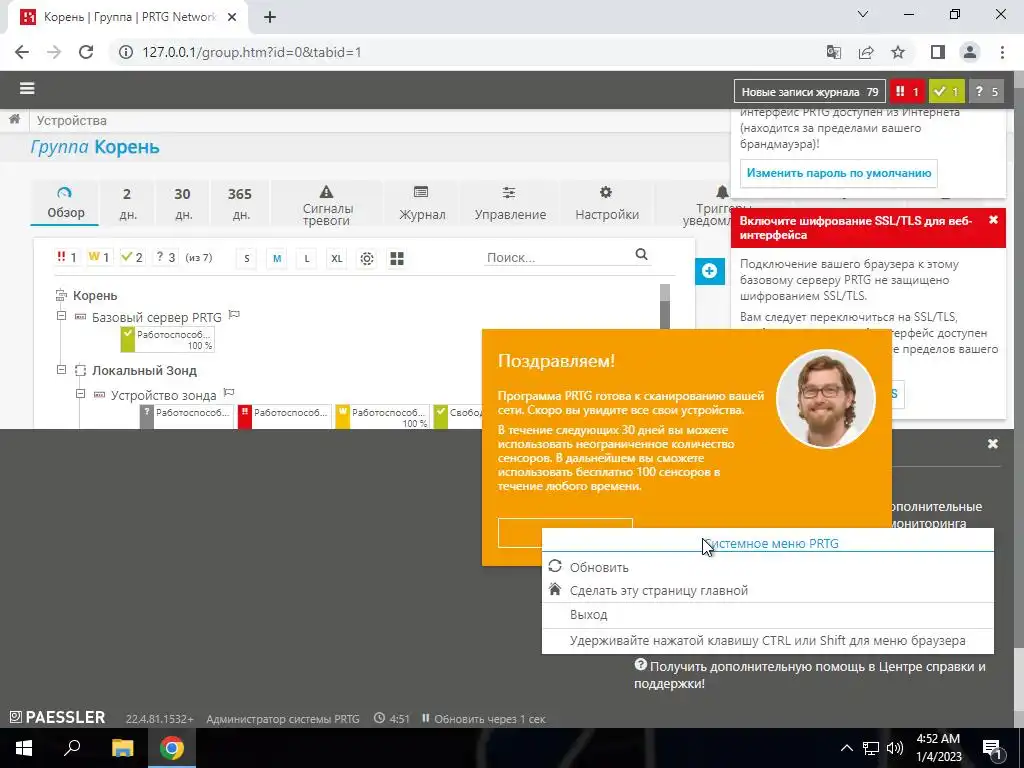The image size is (1024, 768).
Task: Switch to the 30 дн. tab
Action: 183,203
